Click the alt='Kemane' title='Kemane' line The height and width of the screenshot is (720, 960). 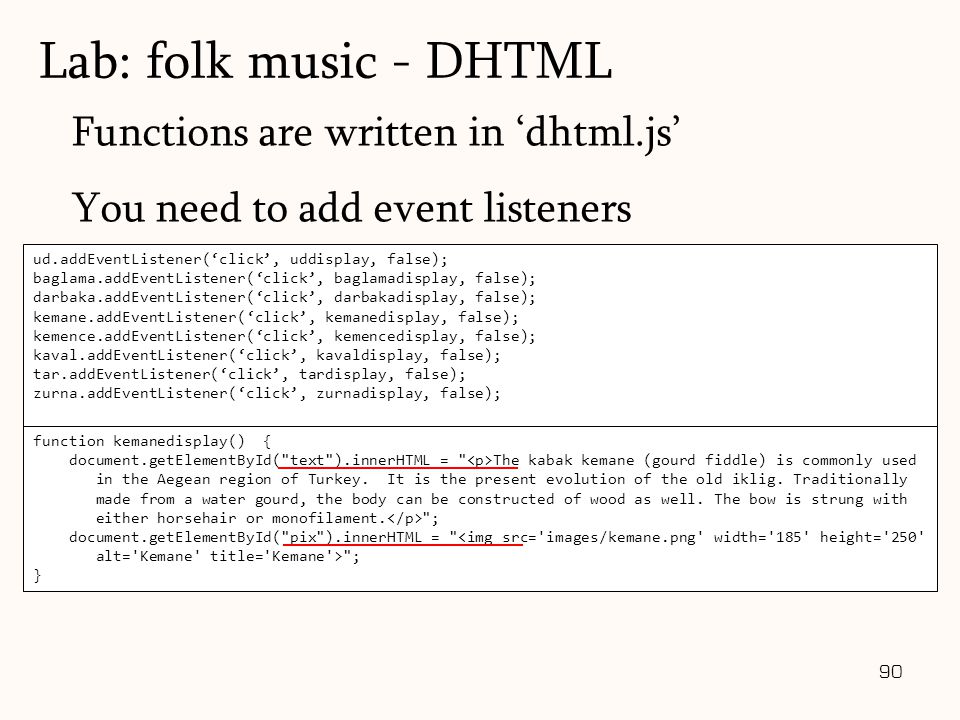(228, 557)
